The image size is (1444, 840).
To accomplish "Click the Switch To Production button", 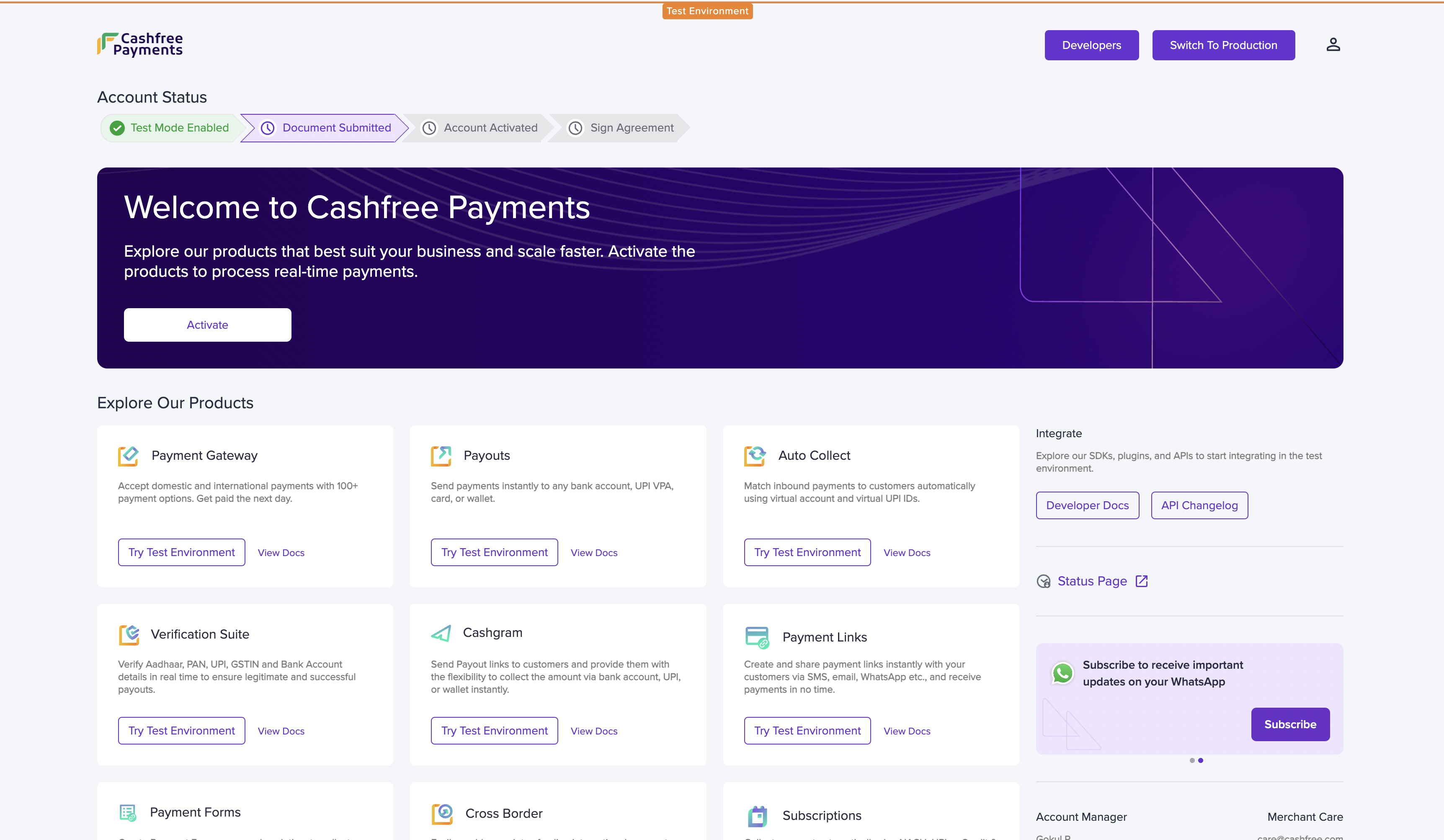I will [1223, 45].
